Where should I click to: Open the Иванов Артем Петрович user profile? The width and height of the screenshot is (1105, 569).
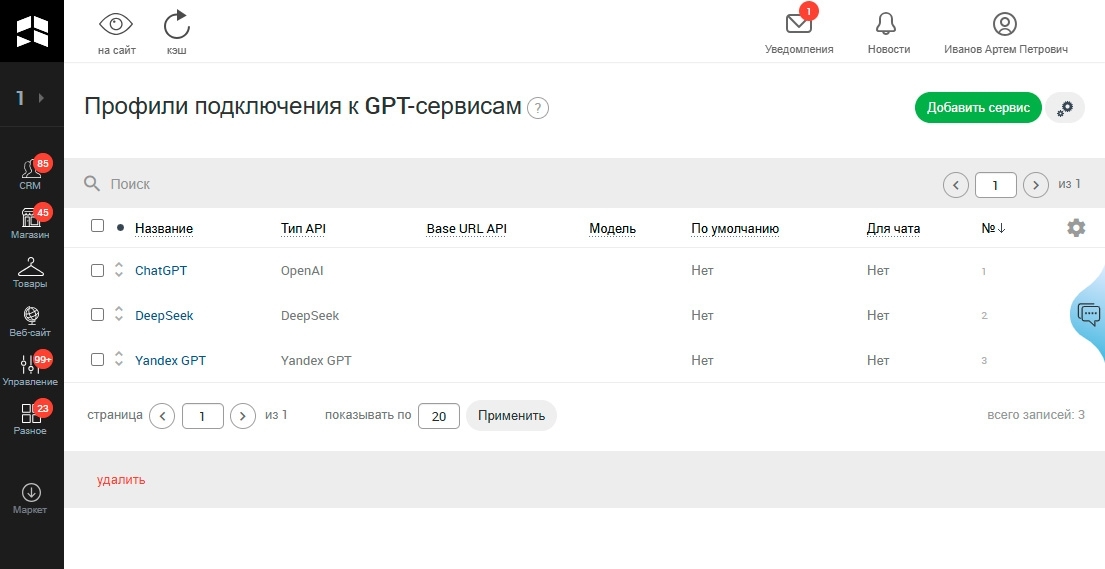[x=1005, y=32]
